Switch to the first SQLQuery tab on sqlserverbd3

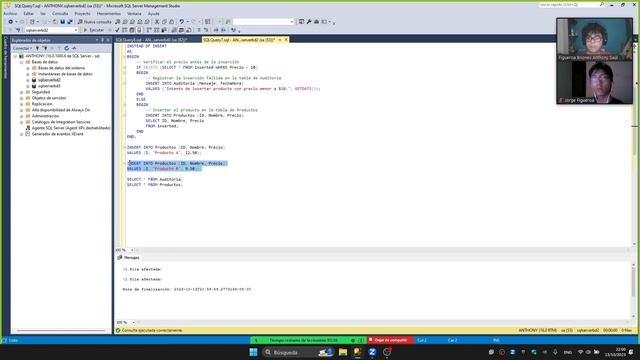click(x=151, y=40)
